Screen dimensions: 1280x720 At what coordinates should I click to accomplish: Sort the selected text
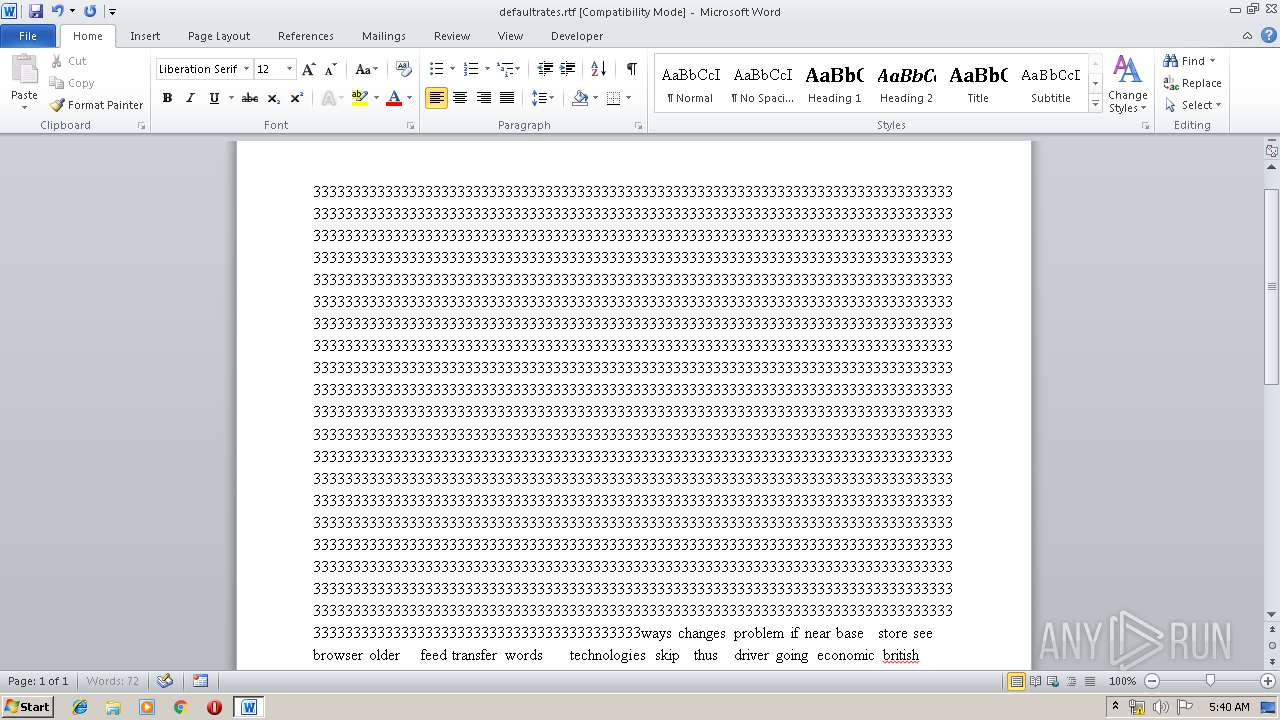(x=599, y=69)
